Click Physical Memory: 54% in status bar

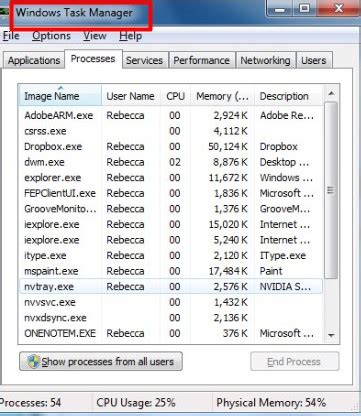271,403
